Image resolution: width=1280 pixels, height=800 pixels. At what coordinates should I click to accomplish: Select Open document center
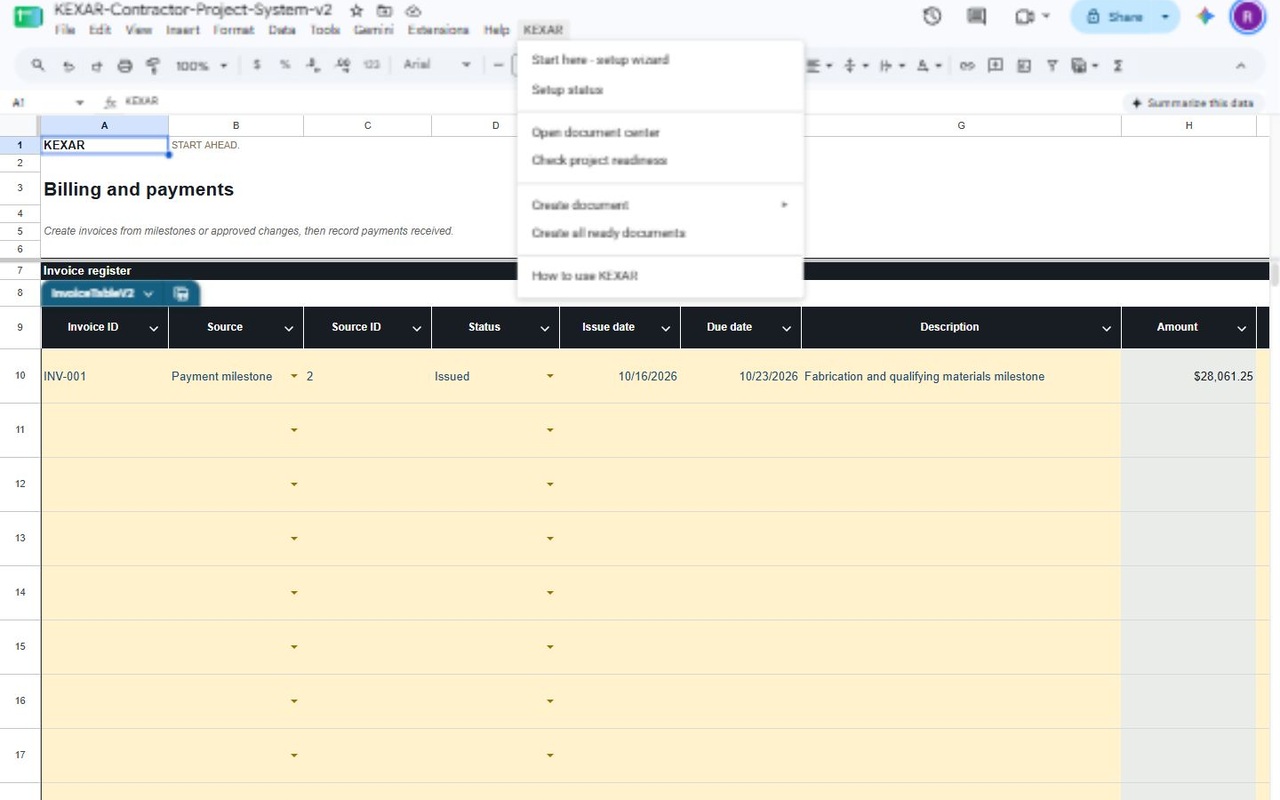(x=660, y=132)
